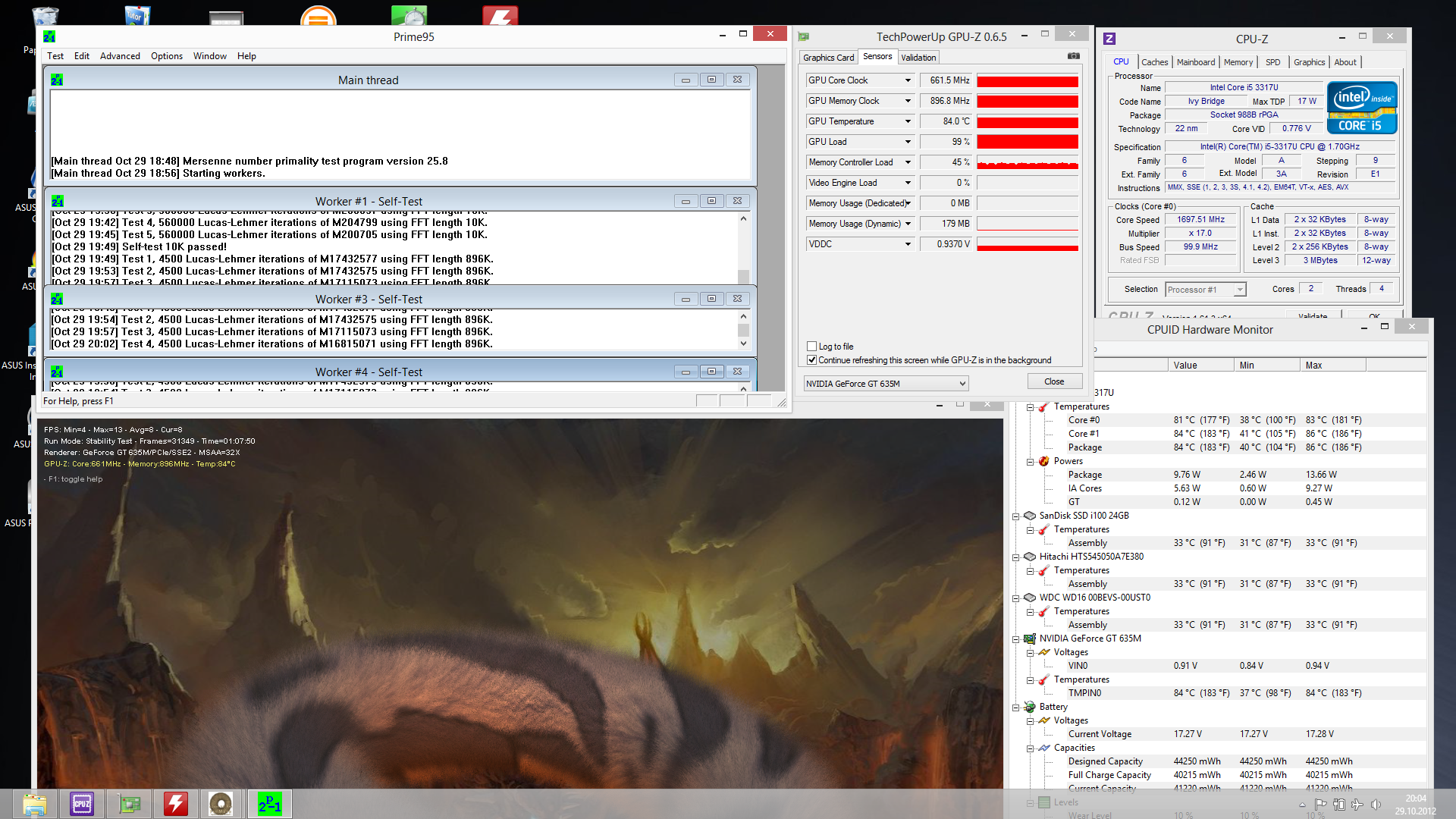
Task: Open FurMark from the taskbar
Action: 221,804
